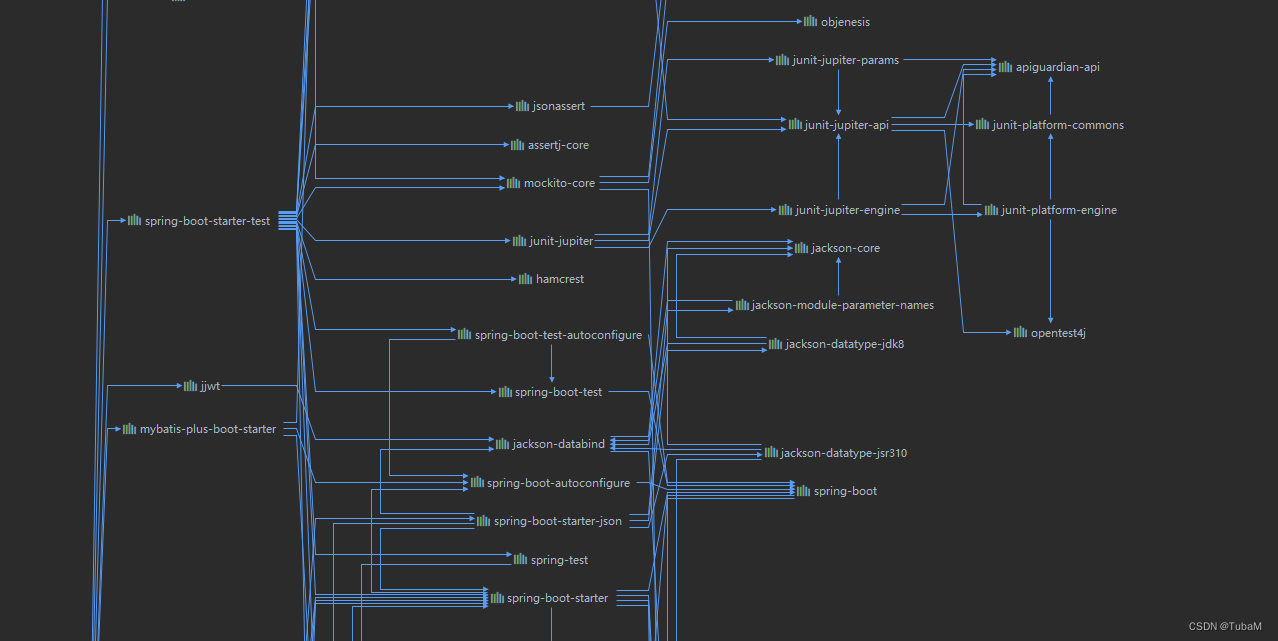Select the jackson-databind dependency node

pos(551,443)
